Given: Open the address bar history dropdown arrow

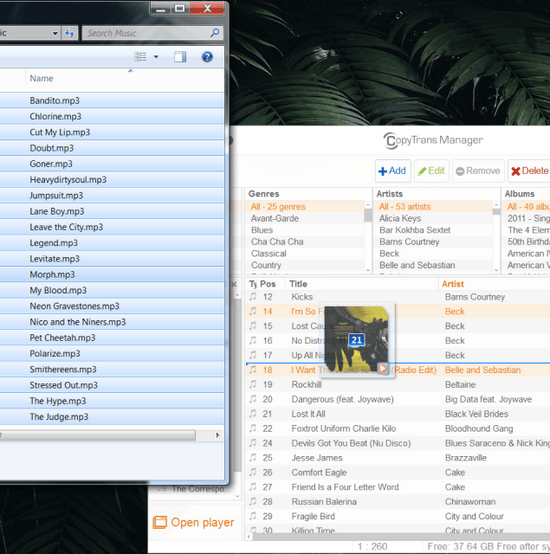Looking at the screenshot, I should coord(55,33).
